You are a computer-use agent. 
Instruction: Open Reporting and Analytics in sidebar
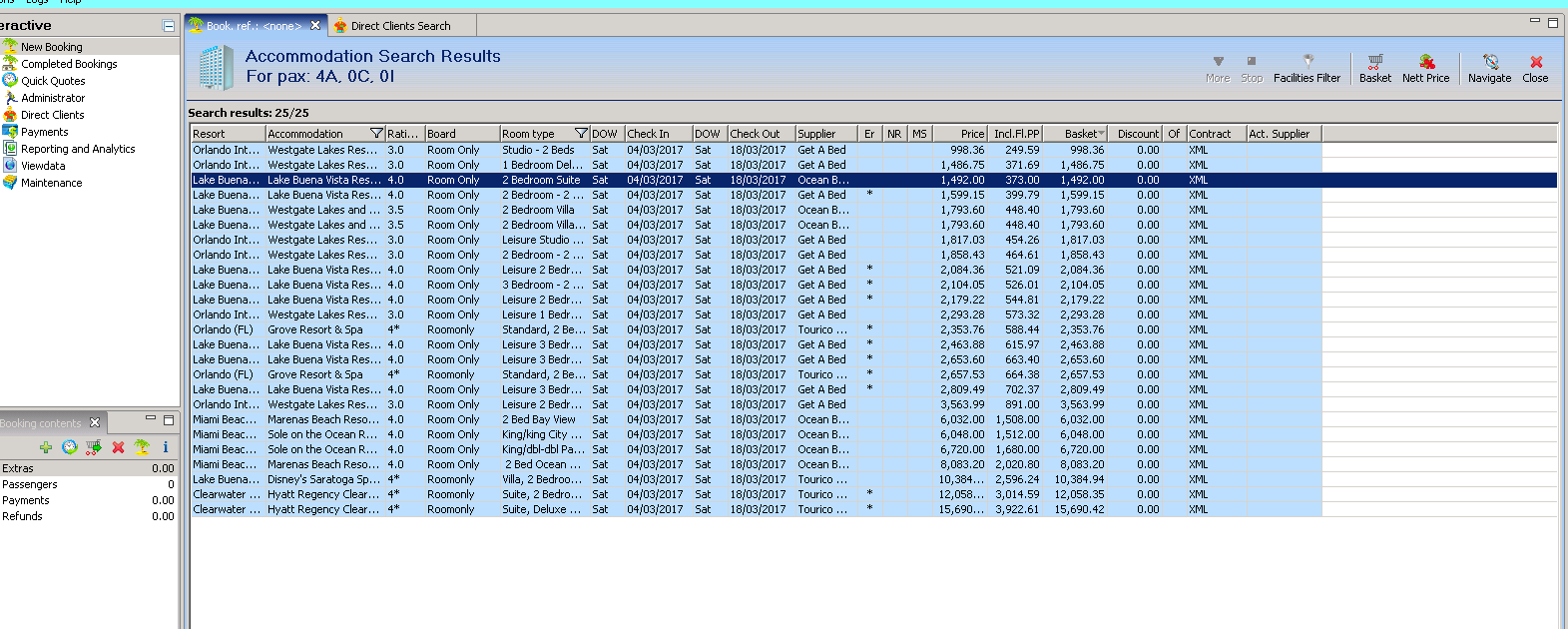[x=78, y=149]
